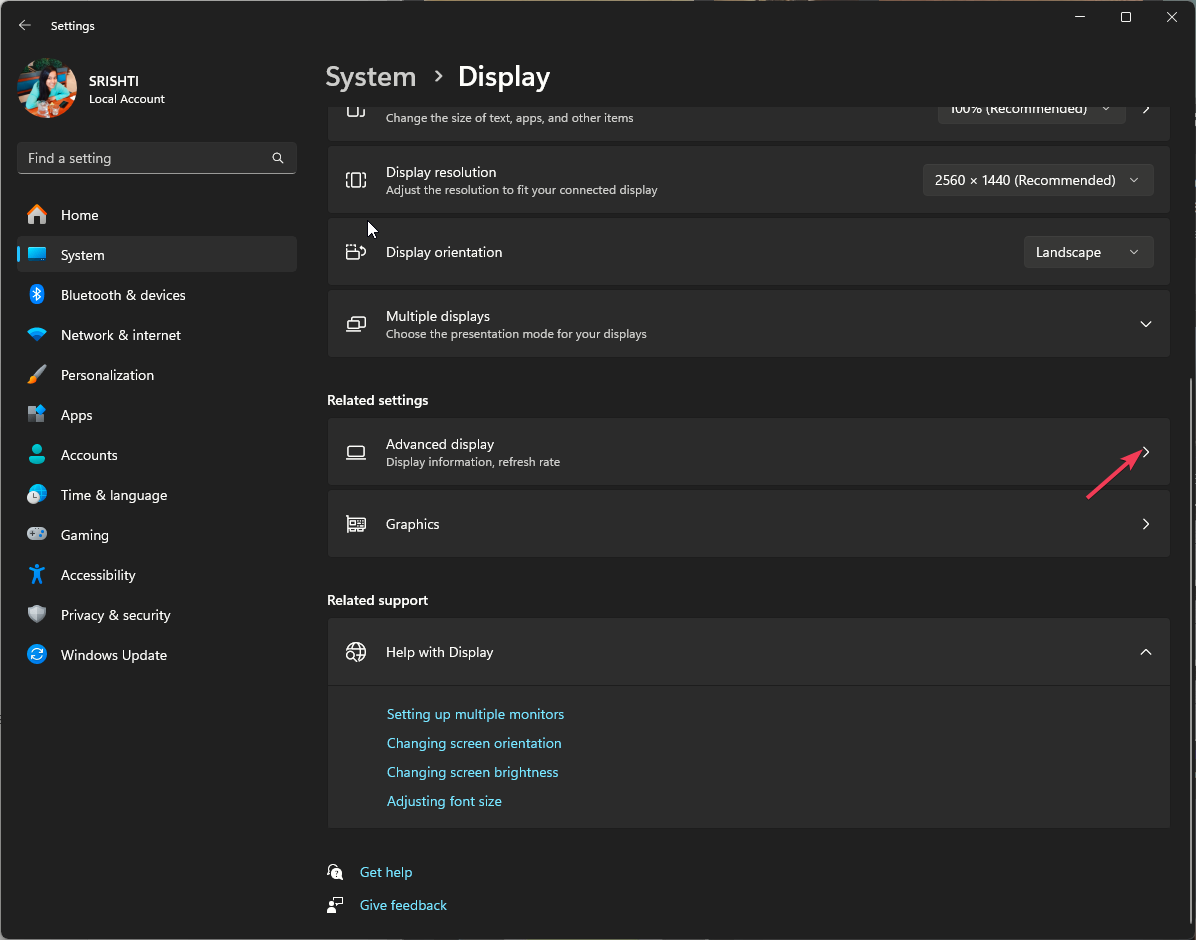Collapse the Help with Display section

pos(1146,652)
